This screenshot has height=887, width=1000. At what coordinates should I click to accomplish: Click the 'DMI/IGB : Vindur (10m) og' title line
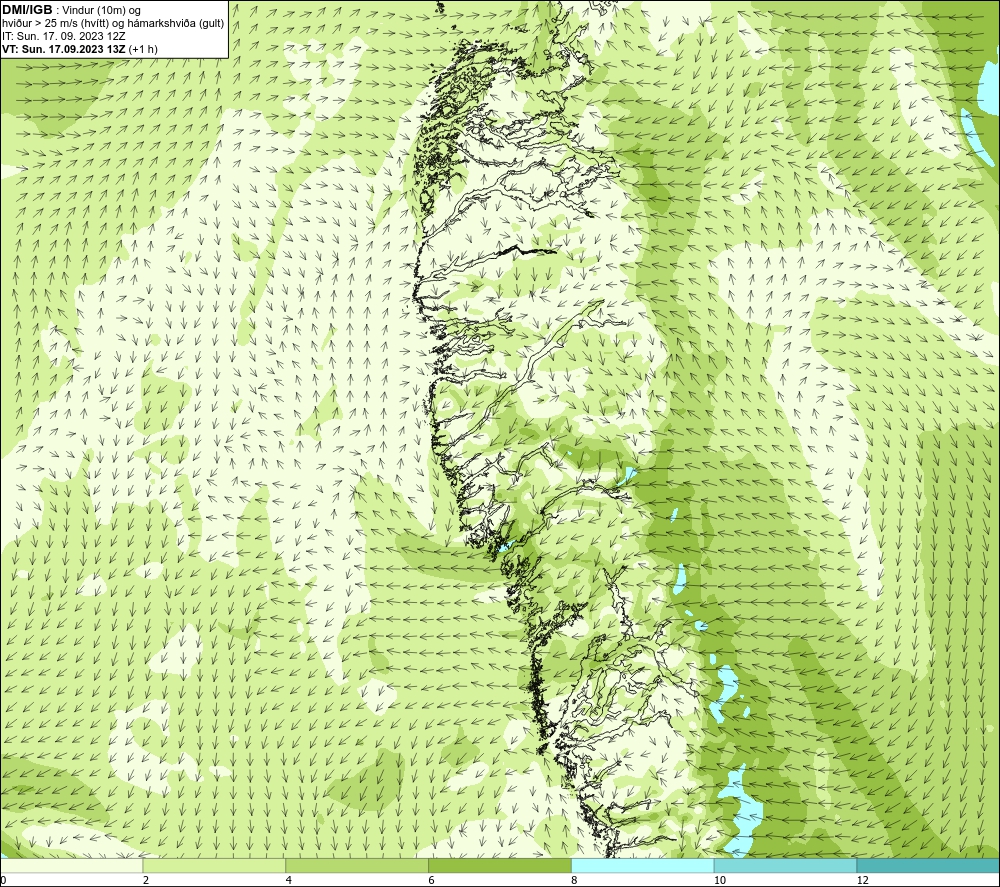72,10
